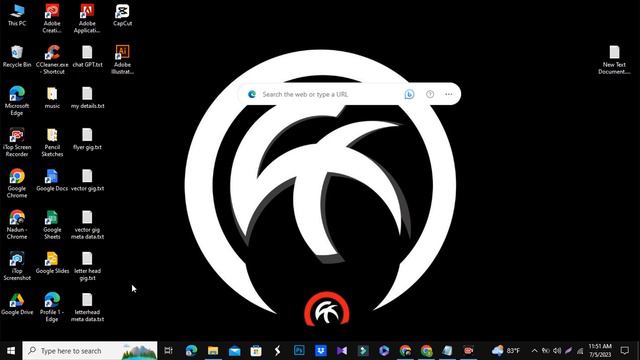Click the taskbar 'Type here to search' box
The height and width of the screenshot is (360, 640).
[x=90, y=351]
